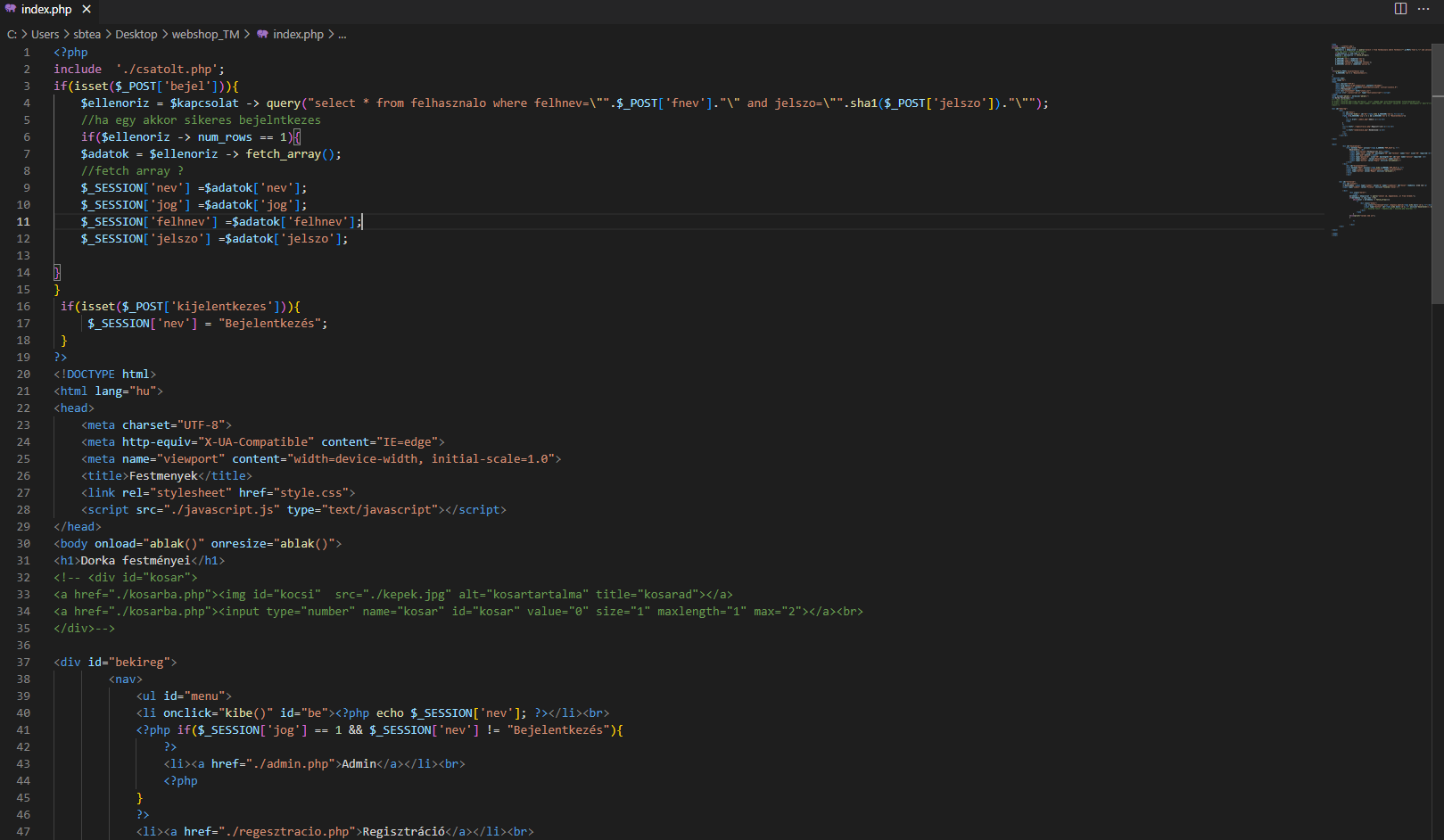Open the More Actions ellipsis menu
Screen dimensions: 1444x840
coord(1423,9)
